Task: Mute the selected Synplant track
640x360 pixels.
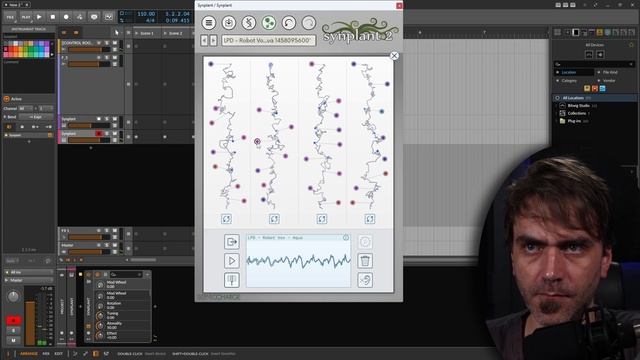Action: point(115,134)
